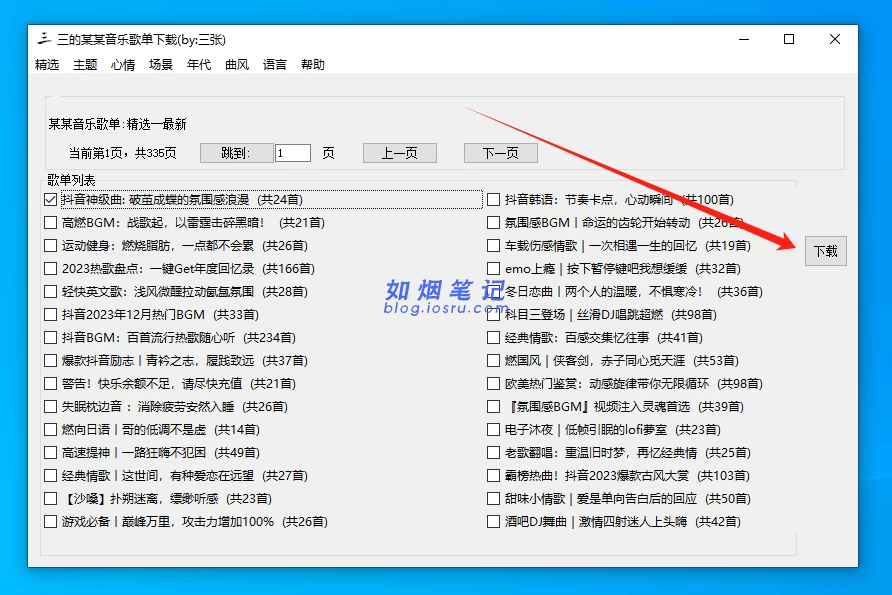Open the 年代 menu

[199, 65]
